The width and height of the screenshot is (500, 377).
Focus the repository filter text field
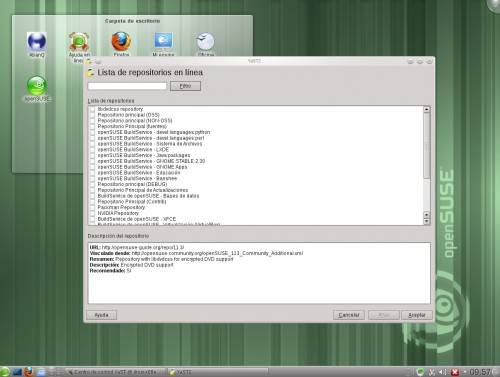(127, 86)
